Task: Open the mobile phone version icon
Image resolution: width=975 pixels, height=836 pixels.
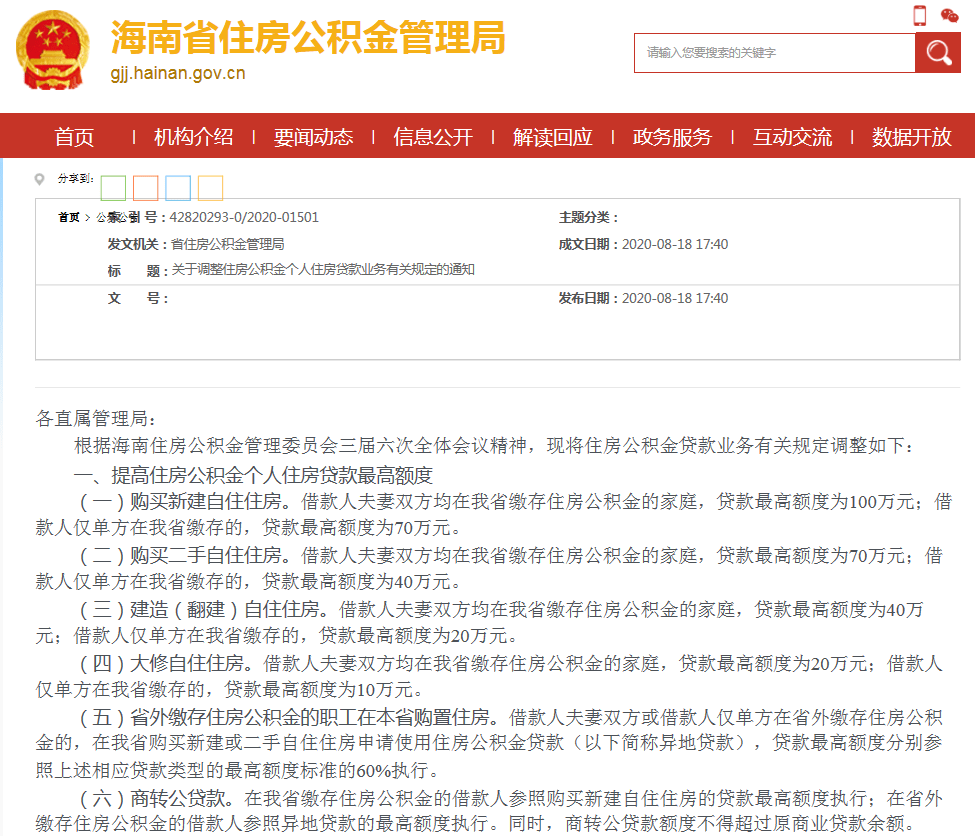Action: coord(920,15)
